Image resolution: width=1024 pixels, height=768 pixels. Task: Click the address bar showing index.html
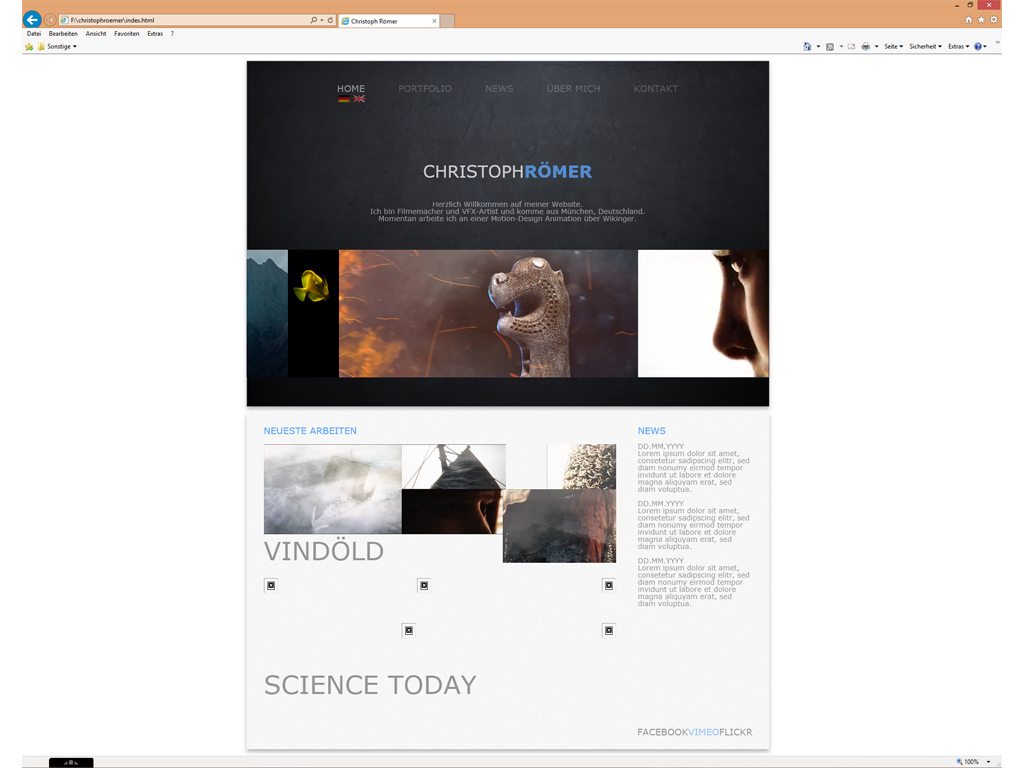coord(180,20)
